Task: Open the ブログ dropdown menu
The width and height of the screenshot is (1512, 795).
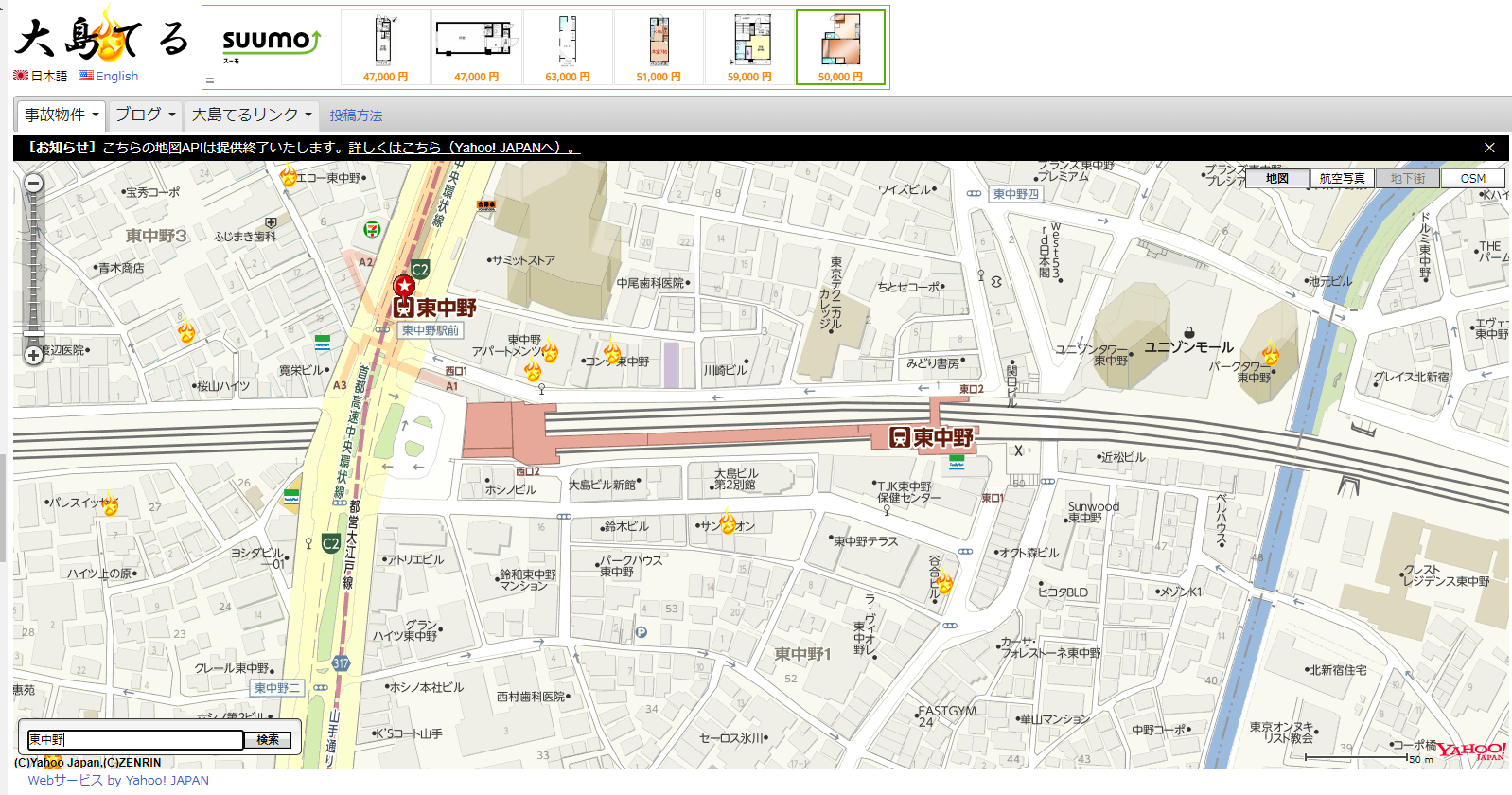Action: 145,115
